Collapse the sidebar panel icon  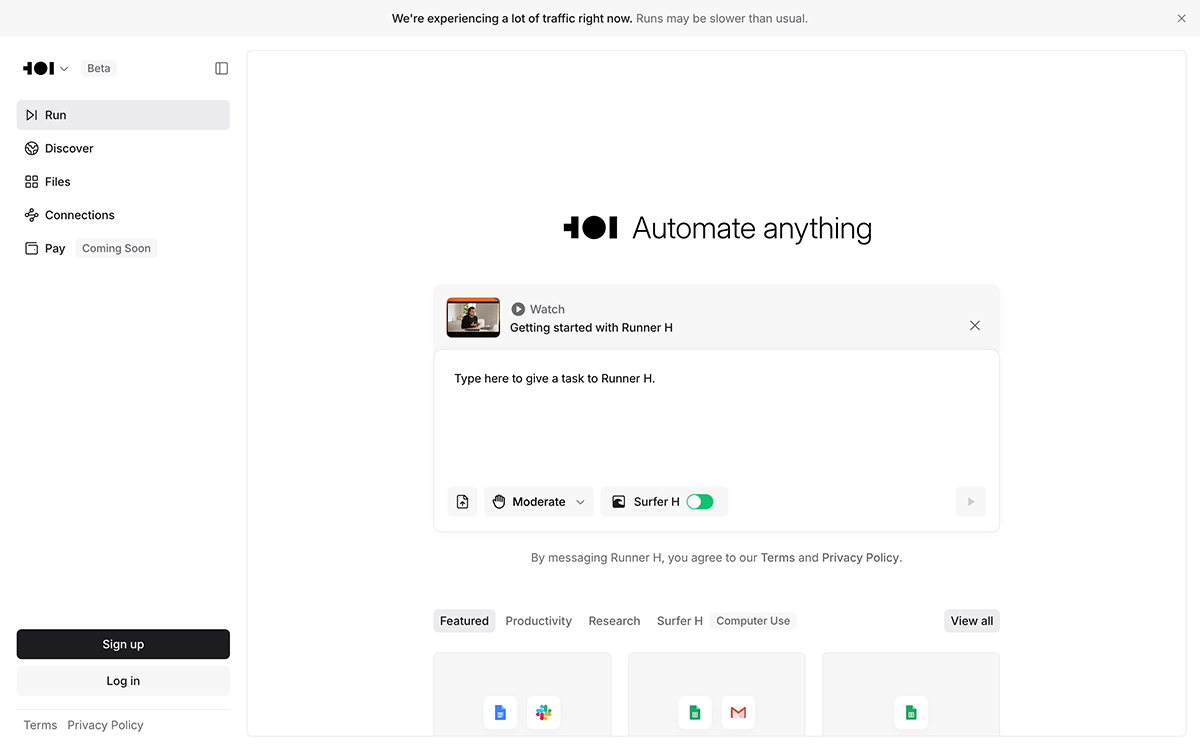(222, 69)
